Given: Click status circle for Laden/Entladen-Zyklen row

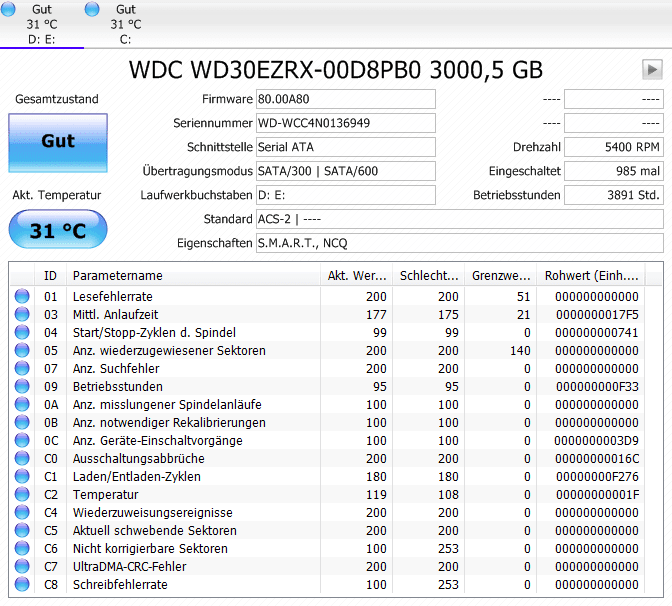Looking at the screenshot, I should click(22, 476).
